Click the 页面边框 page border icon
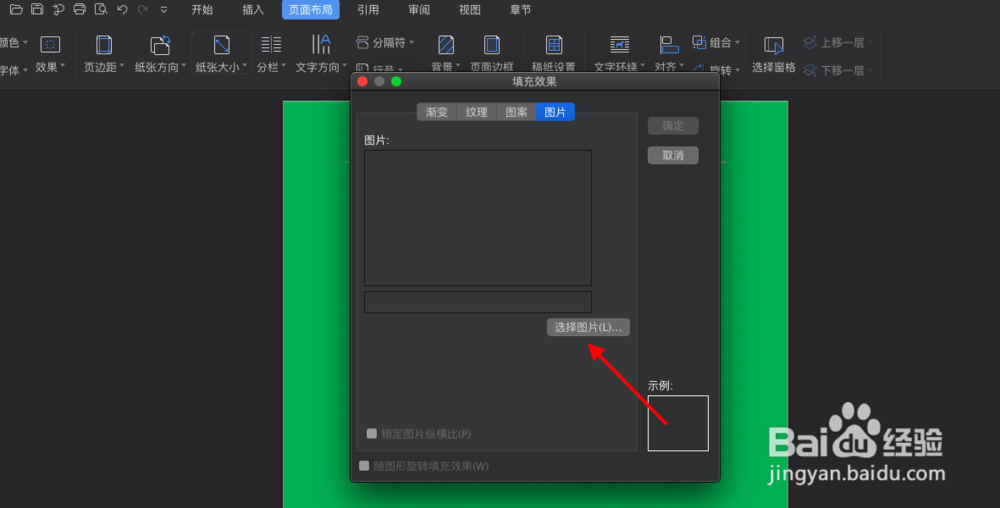Viewport: 1000px width, 508px height. tap(492, 45)
